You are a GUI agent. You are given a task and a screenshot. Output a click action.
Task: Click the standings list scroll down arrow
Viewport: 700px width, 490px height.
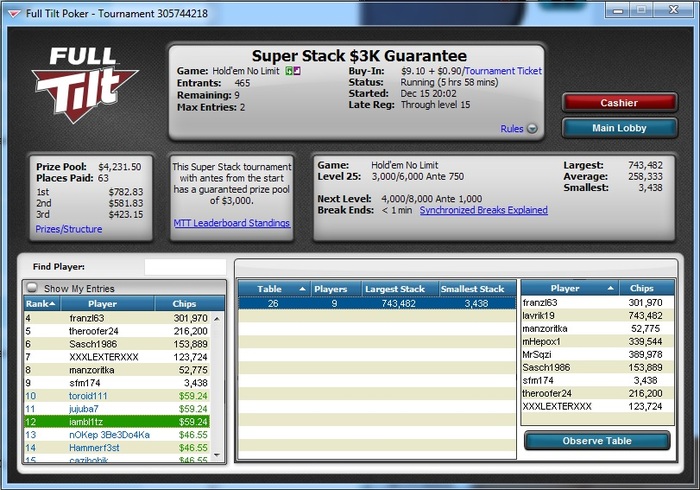pyautogui.click(x=217, y=455)
